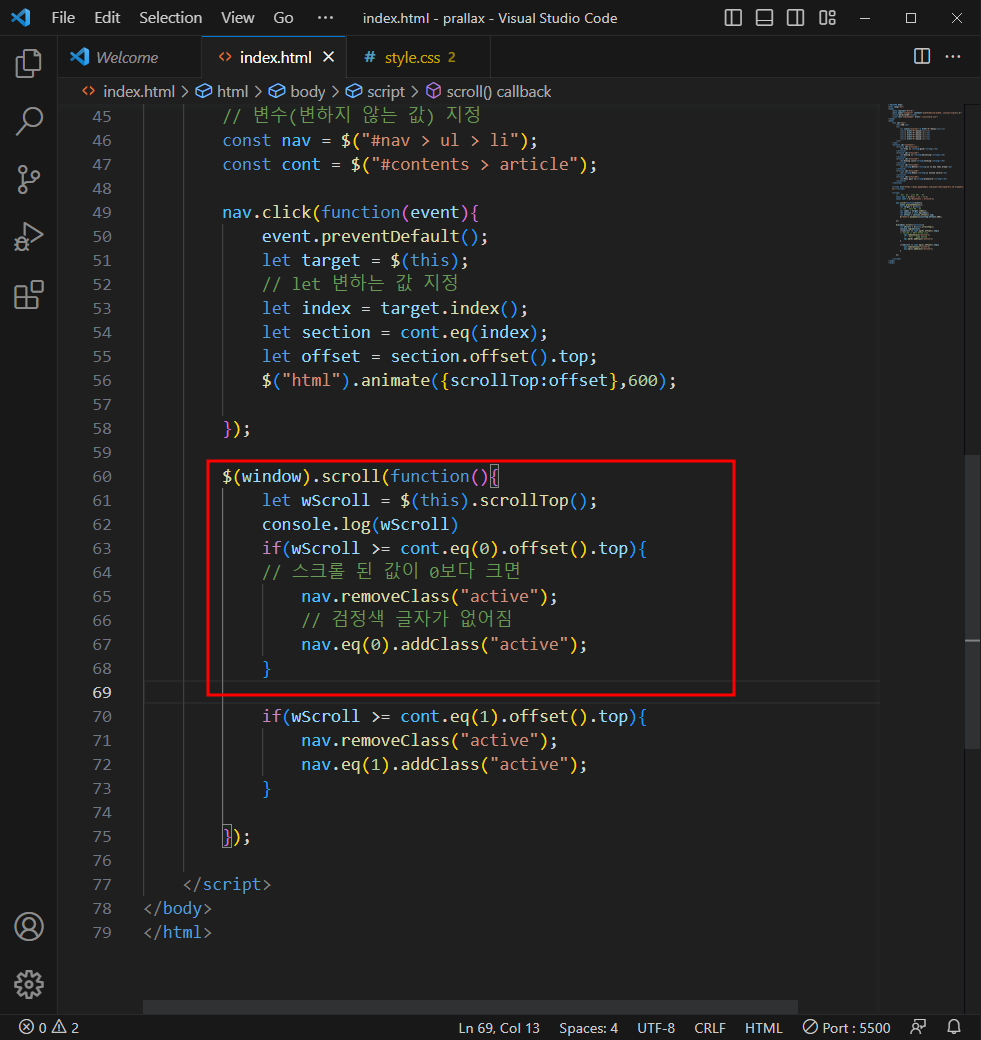
Task: Click body in the breadcrumb
Action: tap(308, 92)
